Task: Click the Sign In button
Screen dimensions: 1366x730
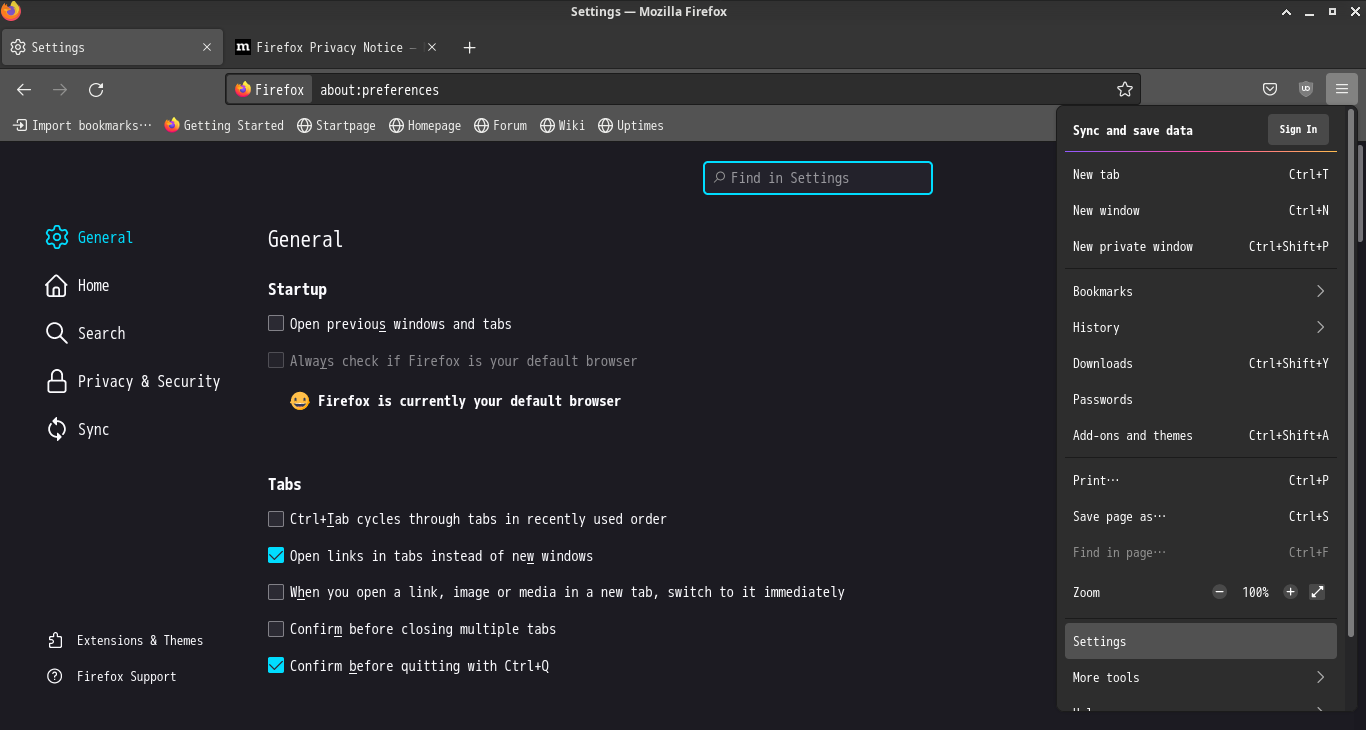Action: click(x=1298, y=130)
